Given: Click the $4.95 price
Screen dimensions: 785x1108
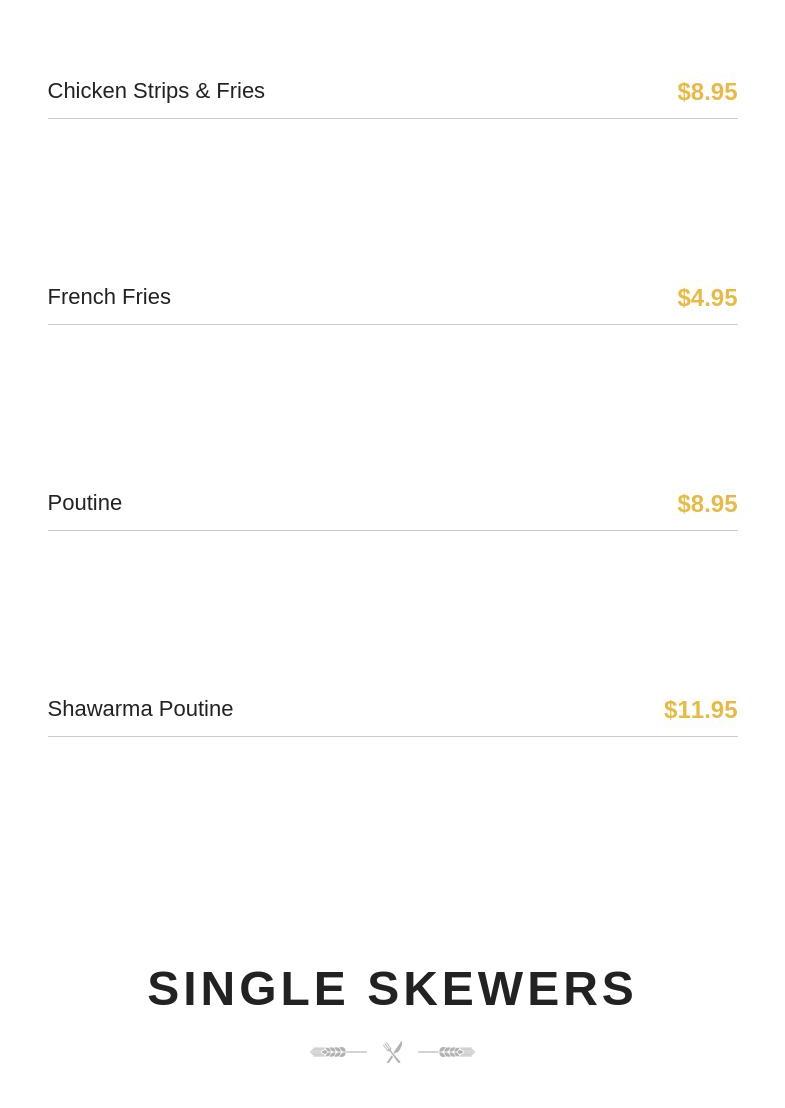Looking at the screenshot, I should click(x=707, y=298).
